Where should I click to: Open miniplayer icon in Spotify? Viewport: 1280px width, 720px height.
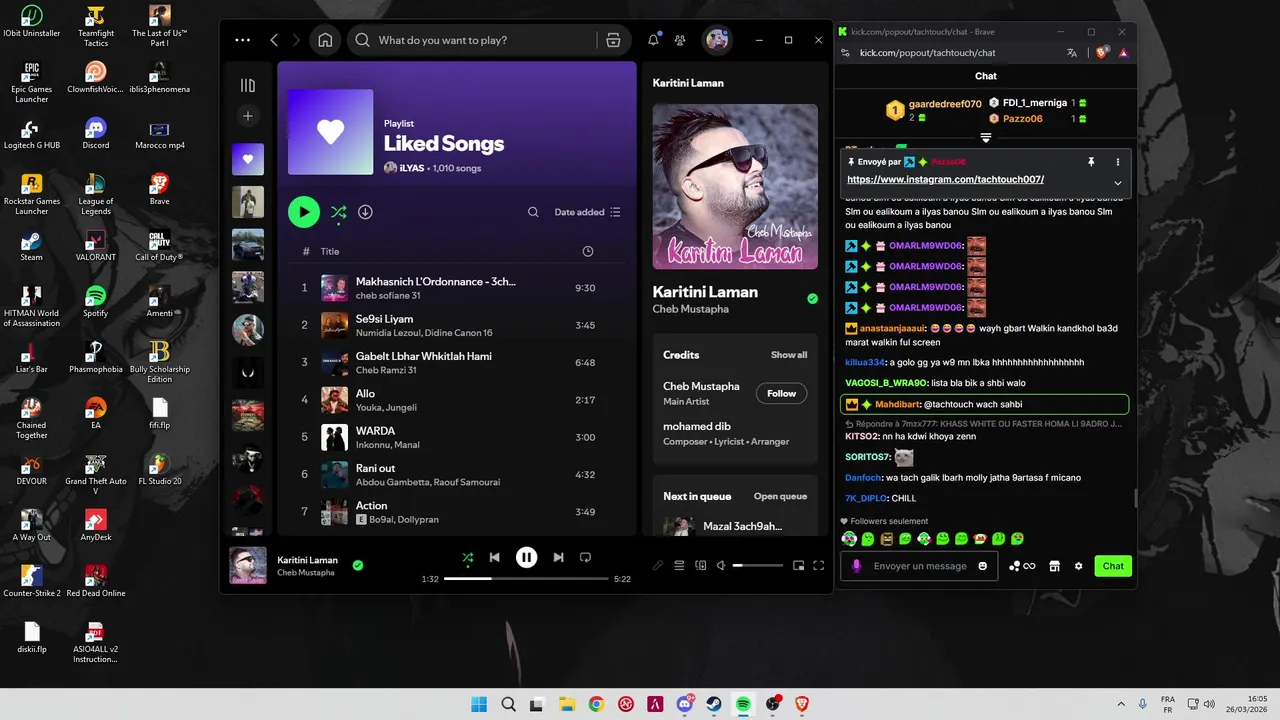tap(798, 566)
